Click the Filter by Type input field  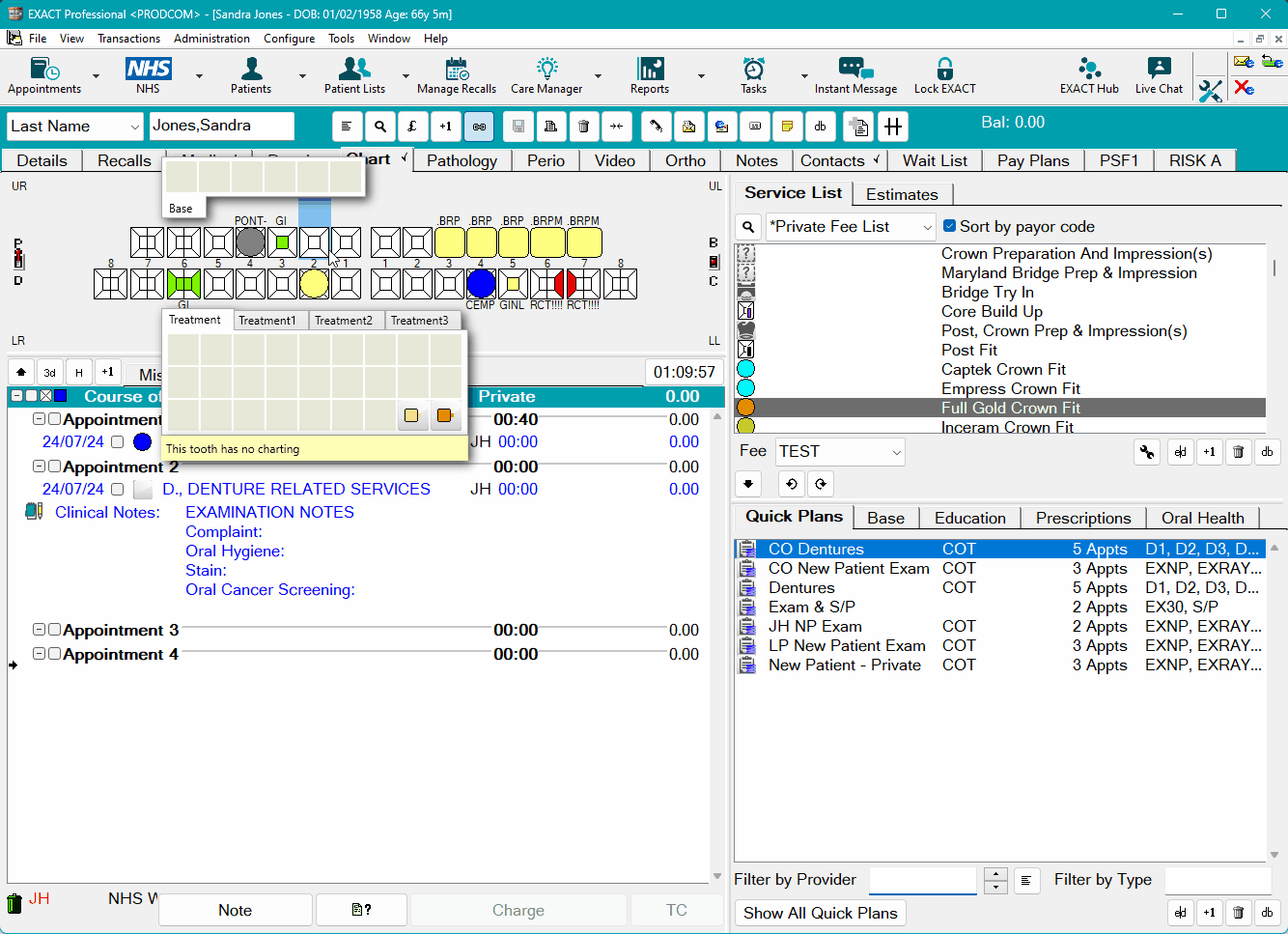pyautogui.click(x=1218, y=880)
